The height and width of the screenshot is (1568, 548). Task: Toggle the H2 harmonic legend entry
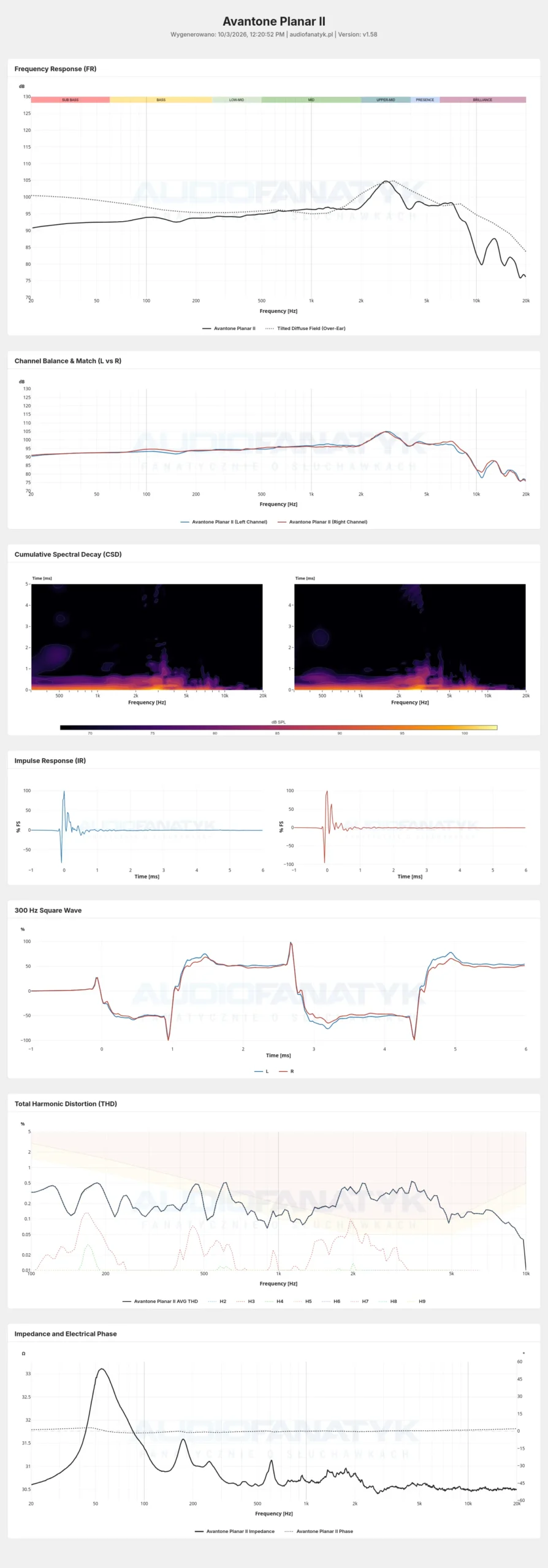tap(218, 1301)
